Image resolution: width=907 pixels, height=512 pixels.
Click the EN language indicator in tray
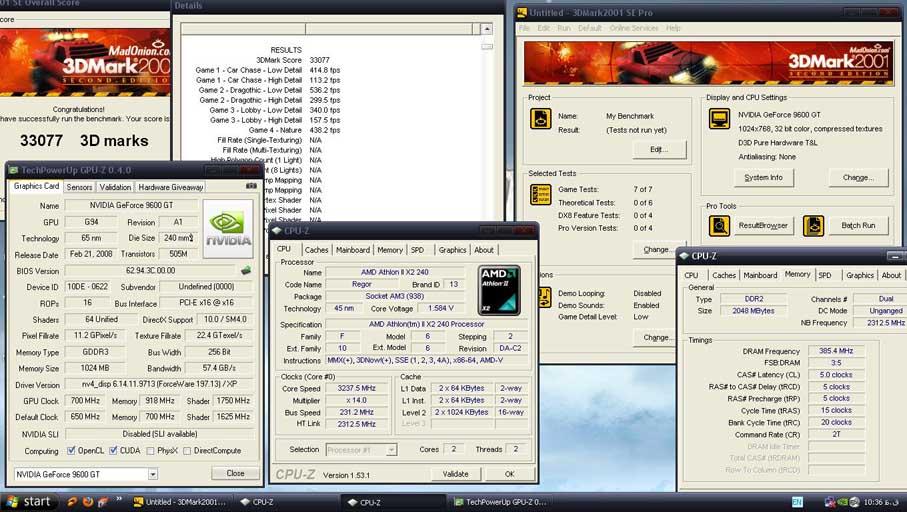click(x=797, y=502)
